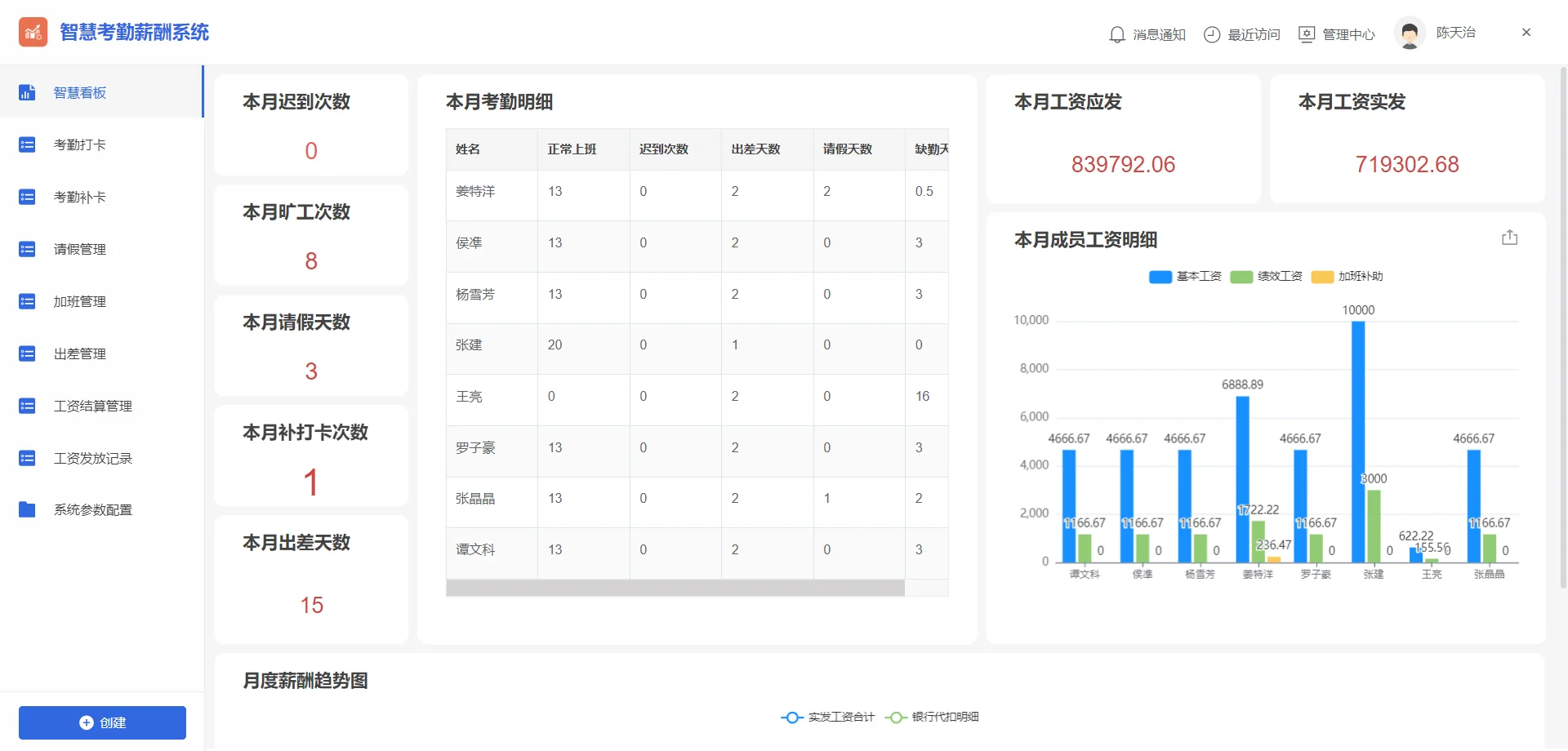Open the 请假管理 menu item
This screenshot has width=1568, height=751.
coord(101,249)
